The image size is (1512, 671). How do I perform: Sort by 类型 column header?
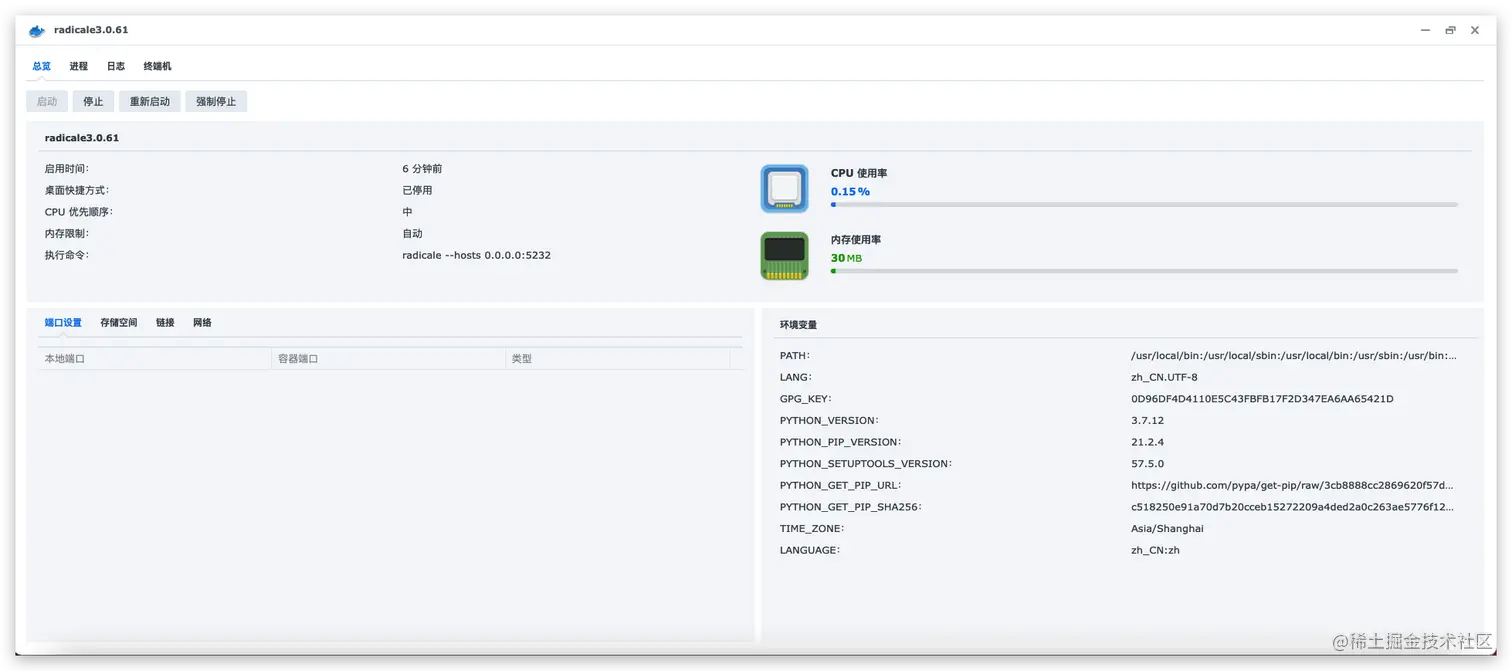pos(618,358)
